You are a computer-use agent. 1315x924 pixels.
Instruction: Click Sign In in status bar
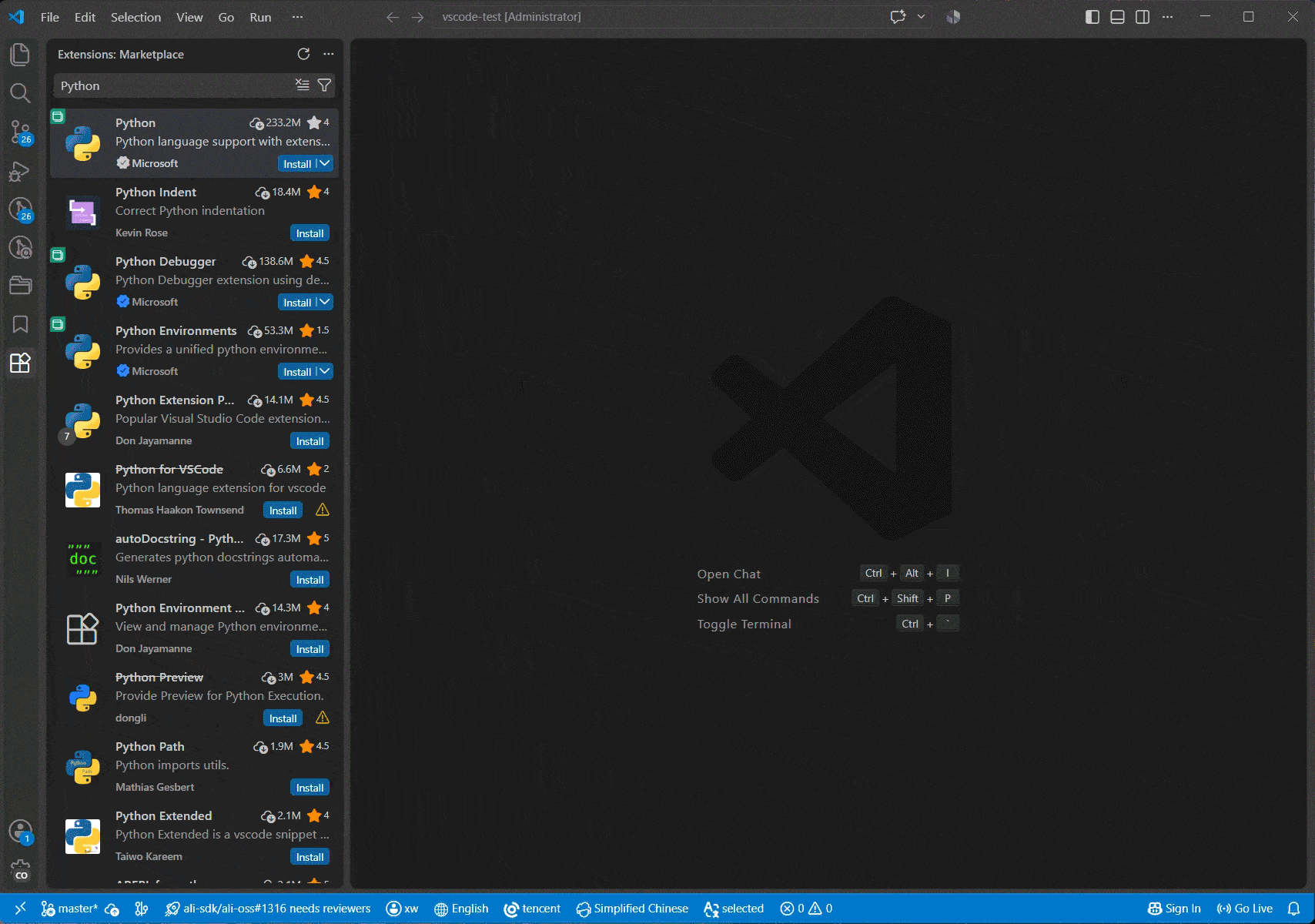(x=1174, y=909)
